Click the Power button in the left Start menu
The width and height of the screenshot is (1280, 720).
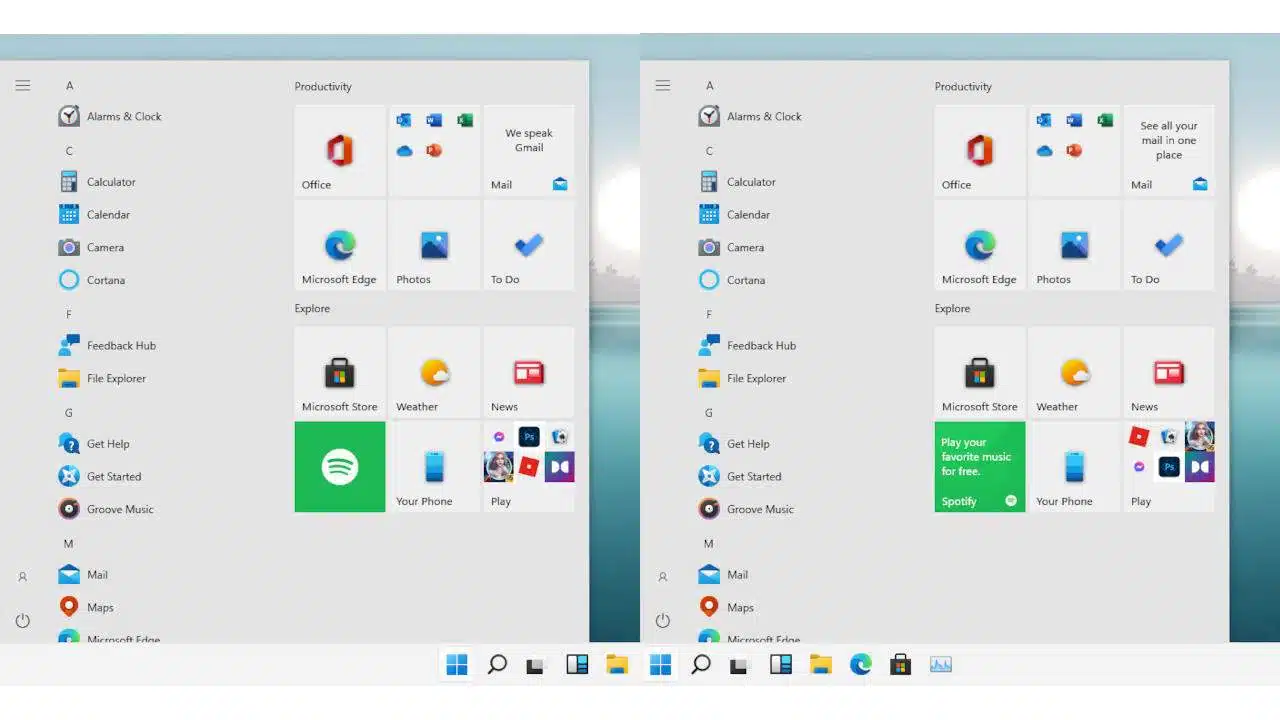point(23,621)
